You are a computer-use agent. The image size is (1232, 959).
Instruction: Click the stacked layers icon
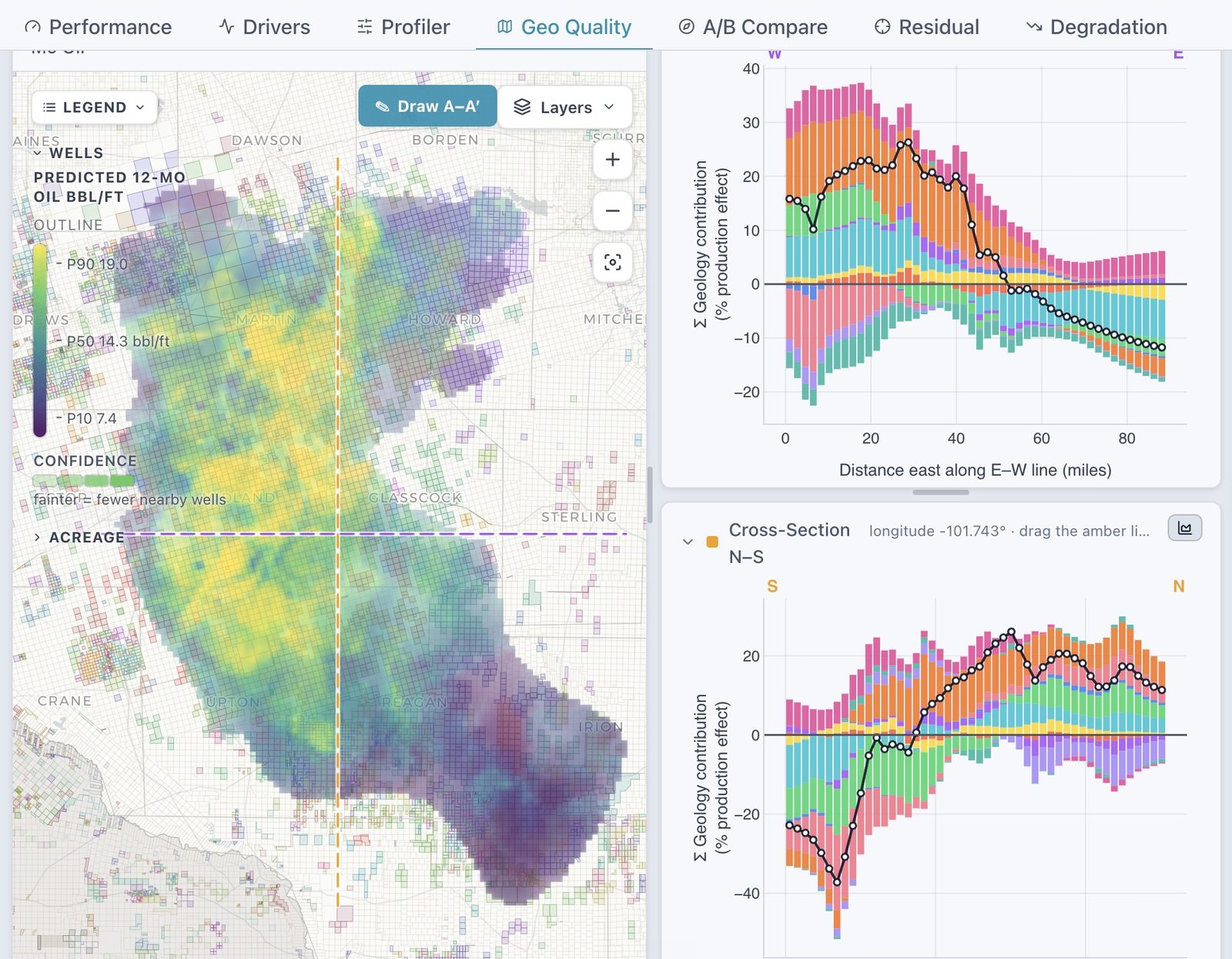522,107
